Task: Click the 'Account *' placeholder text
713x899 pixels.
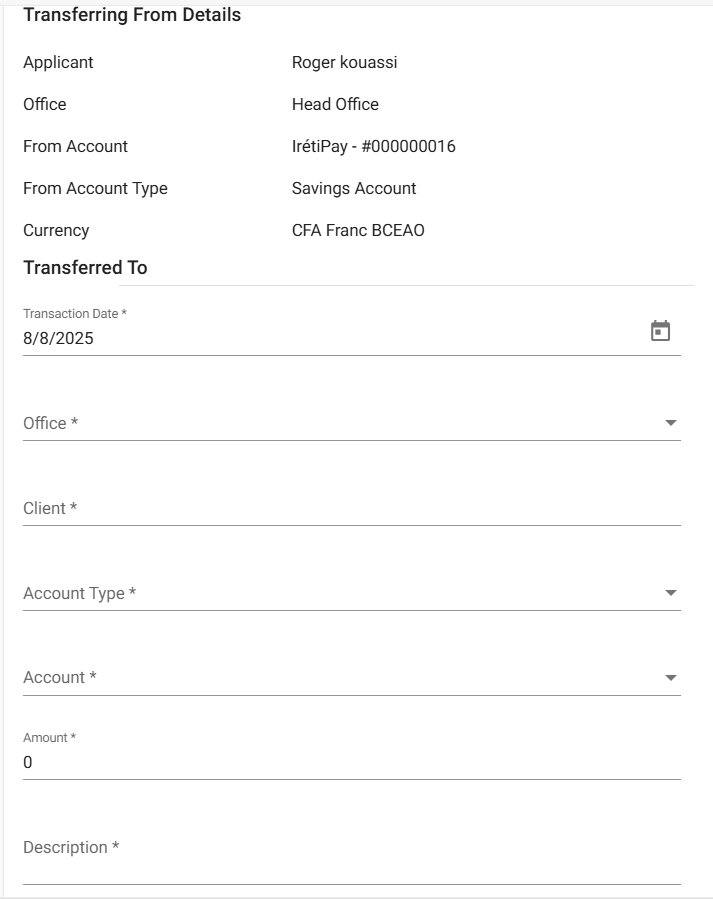Action: point(60,677)
